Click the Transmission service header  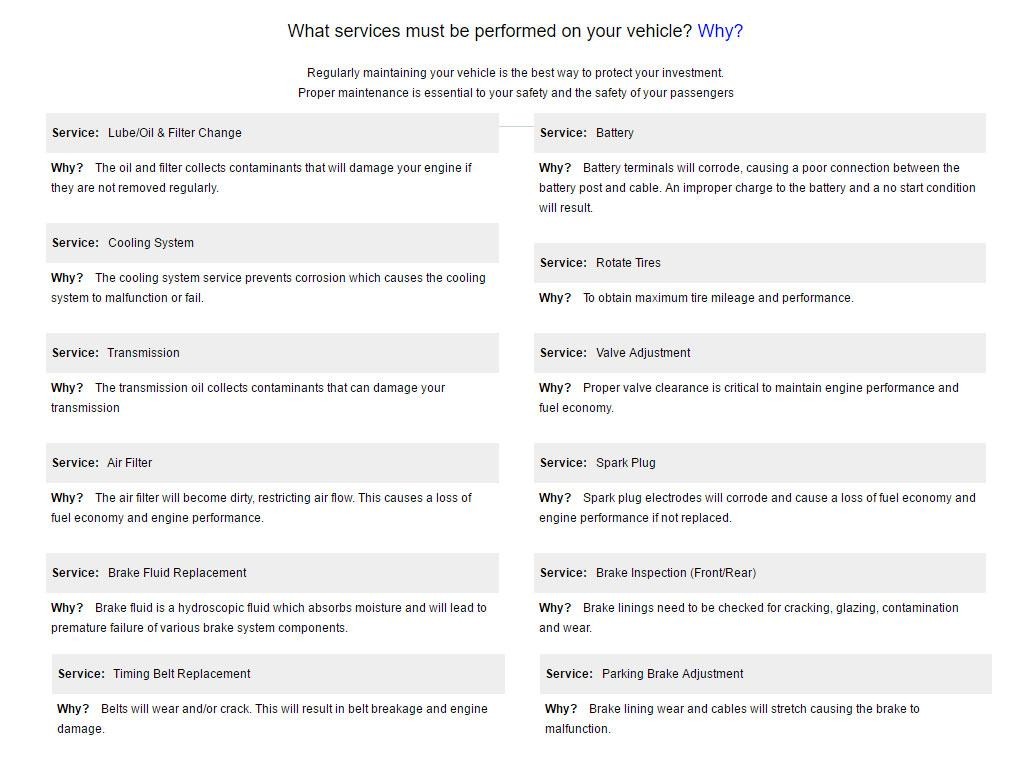pos(272,353)
